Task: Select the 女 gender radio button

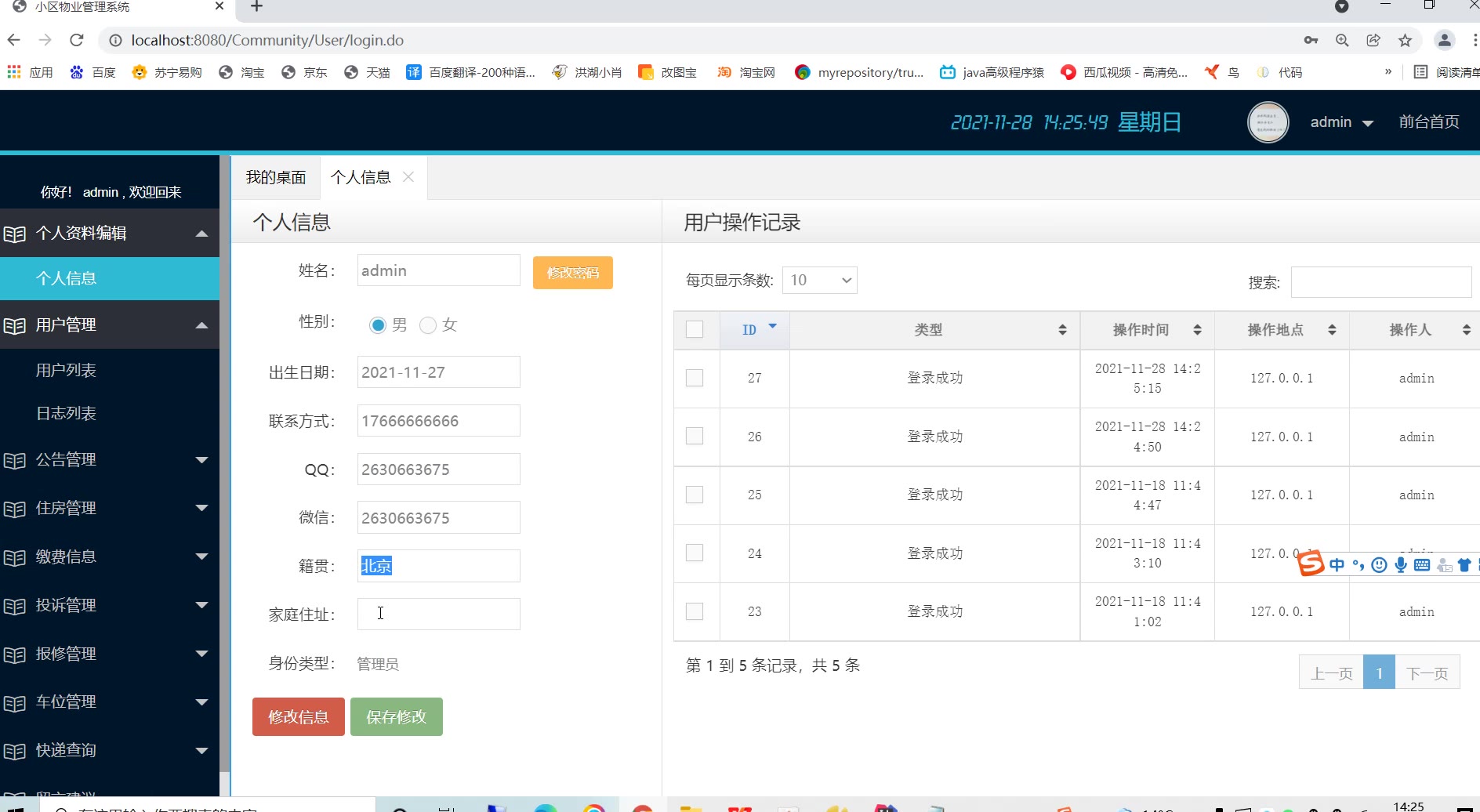Action: 428,325
